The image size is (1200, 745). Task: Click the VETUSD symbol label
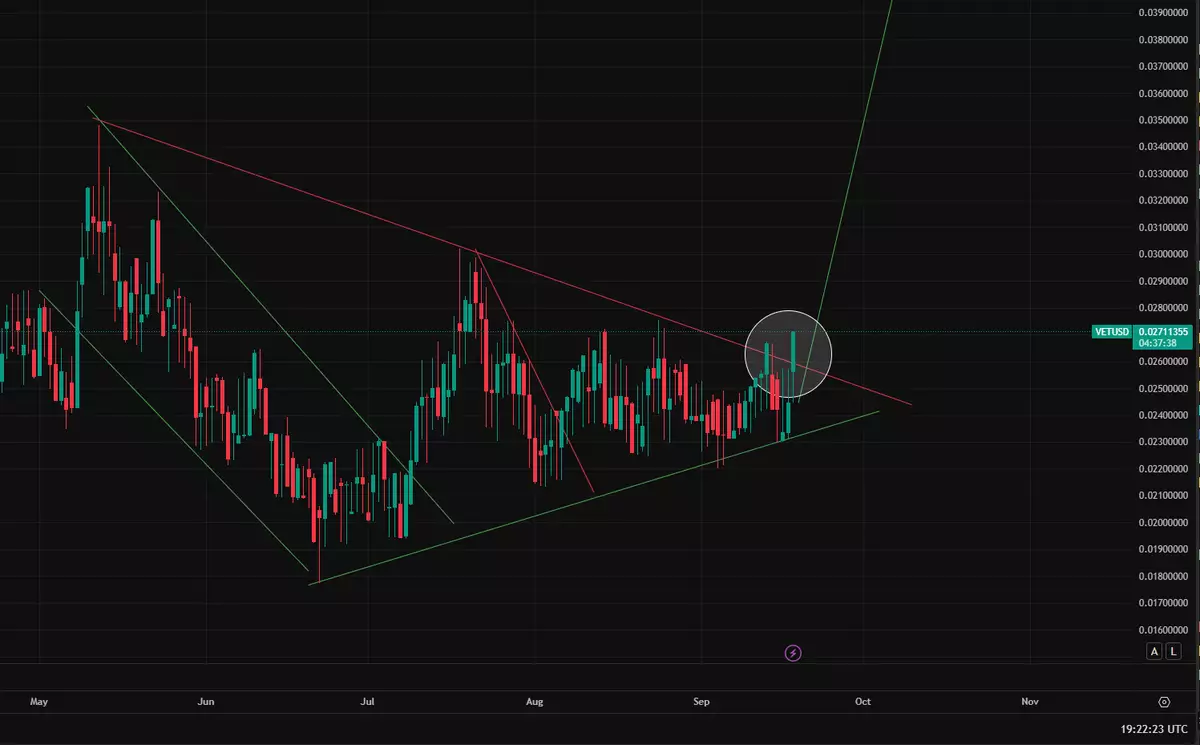coord(1112,331)
